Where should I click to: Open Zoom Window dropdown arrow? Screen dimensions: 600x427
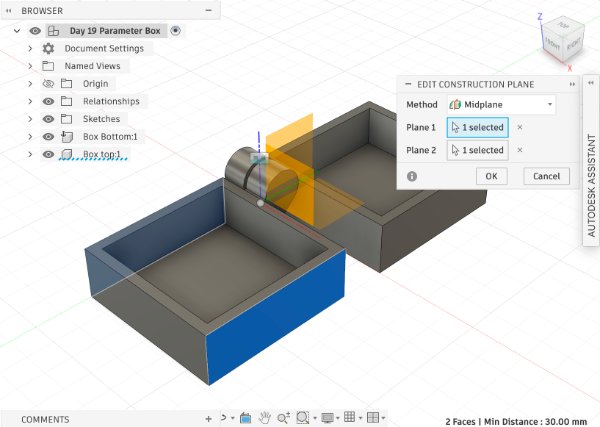(x=315, y=418)
